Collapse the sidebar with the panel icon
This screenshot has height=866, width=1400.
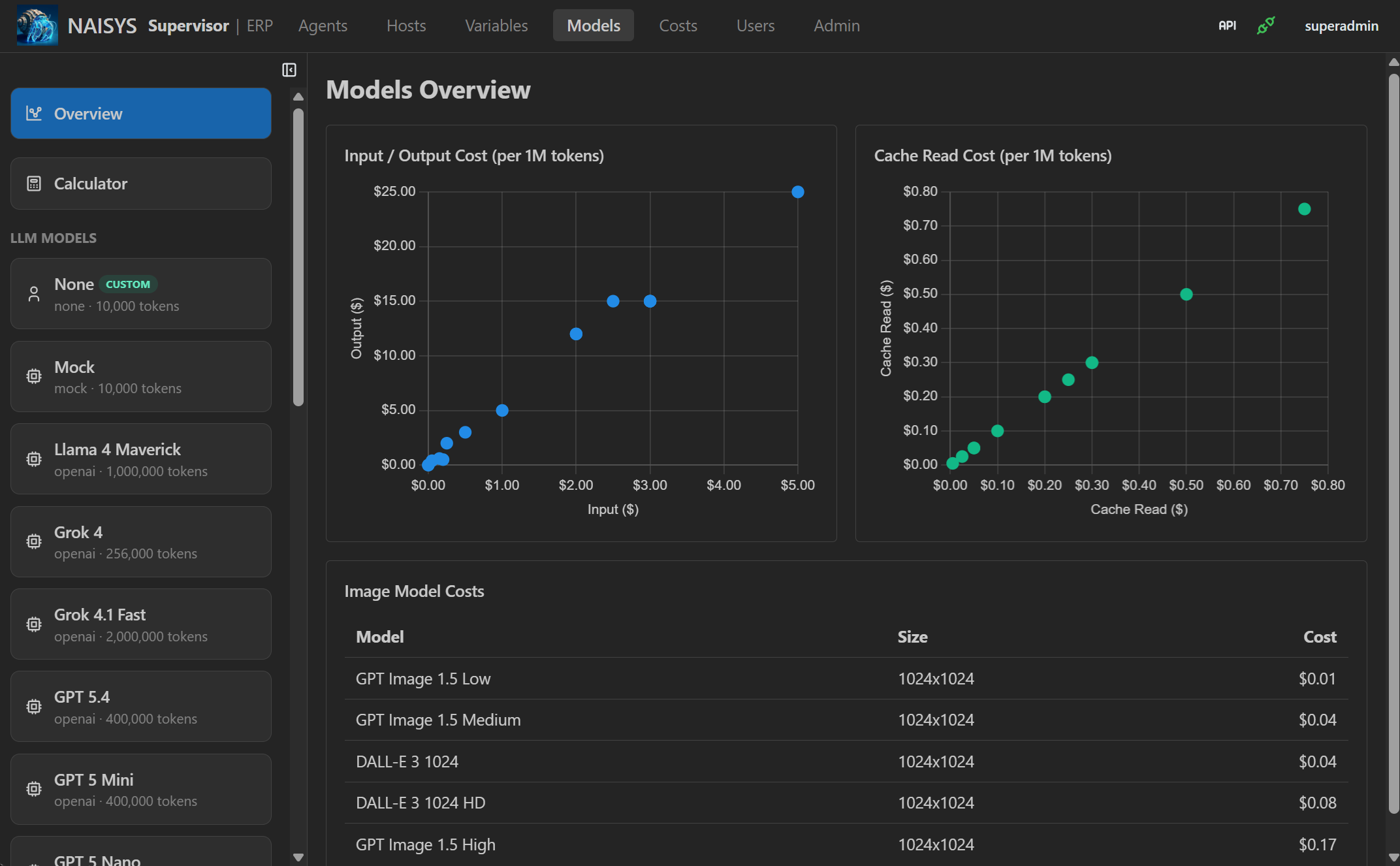pyautogui.click(x=289, y=69)
